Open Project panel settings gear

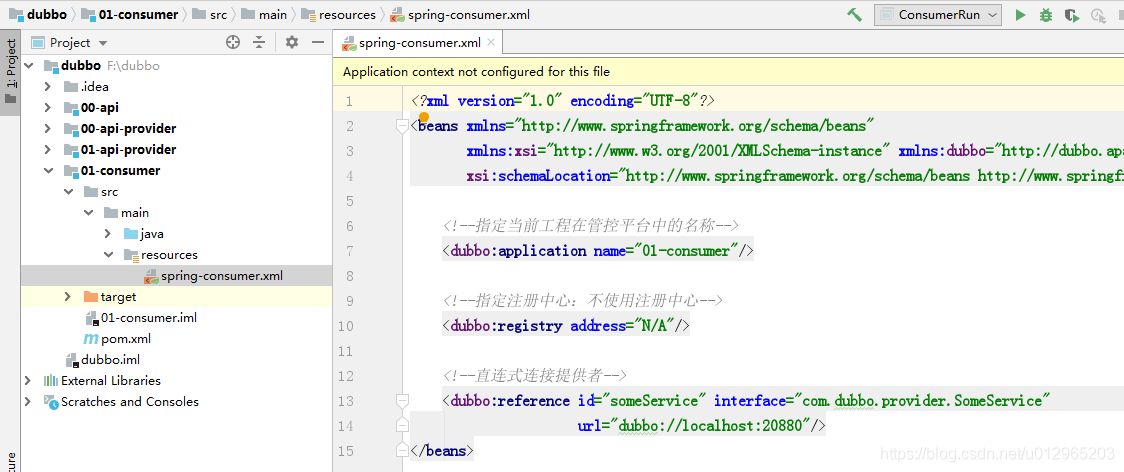[291, 42]
